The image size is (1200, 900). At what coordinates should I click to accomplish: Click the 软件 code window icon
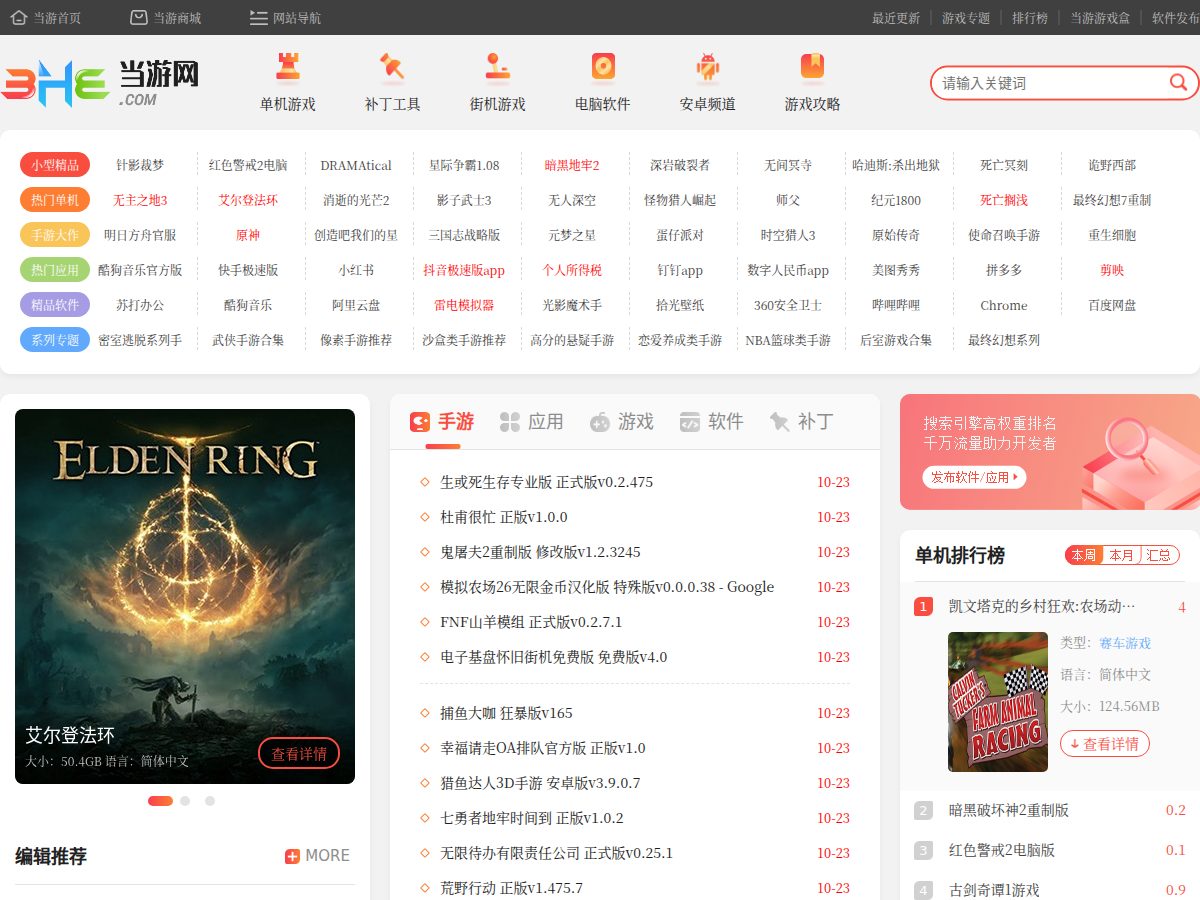pyautogui.click(x=690, y=422)
